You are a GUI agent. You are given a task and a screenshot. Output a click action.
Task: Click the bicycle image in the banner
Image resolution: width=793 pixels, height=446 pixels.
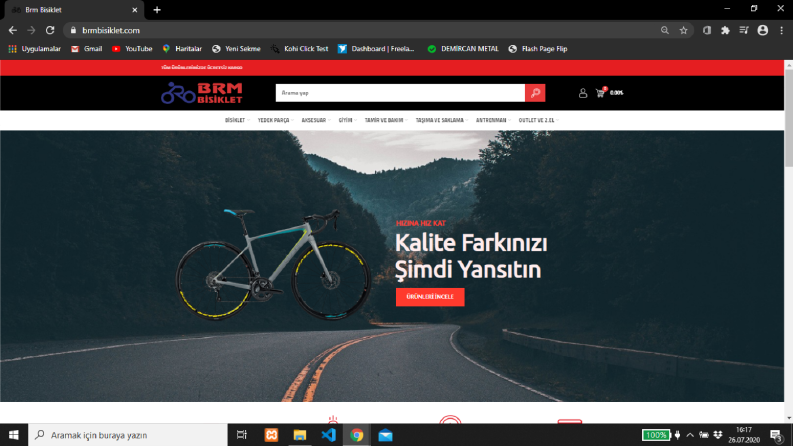pyautogui.click(x=273, y=264)
